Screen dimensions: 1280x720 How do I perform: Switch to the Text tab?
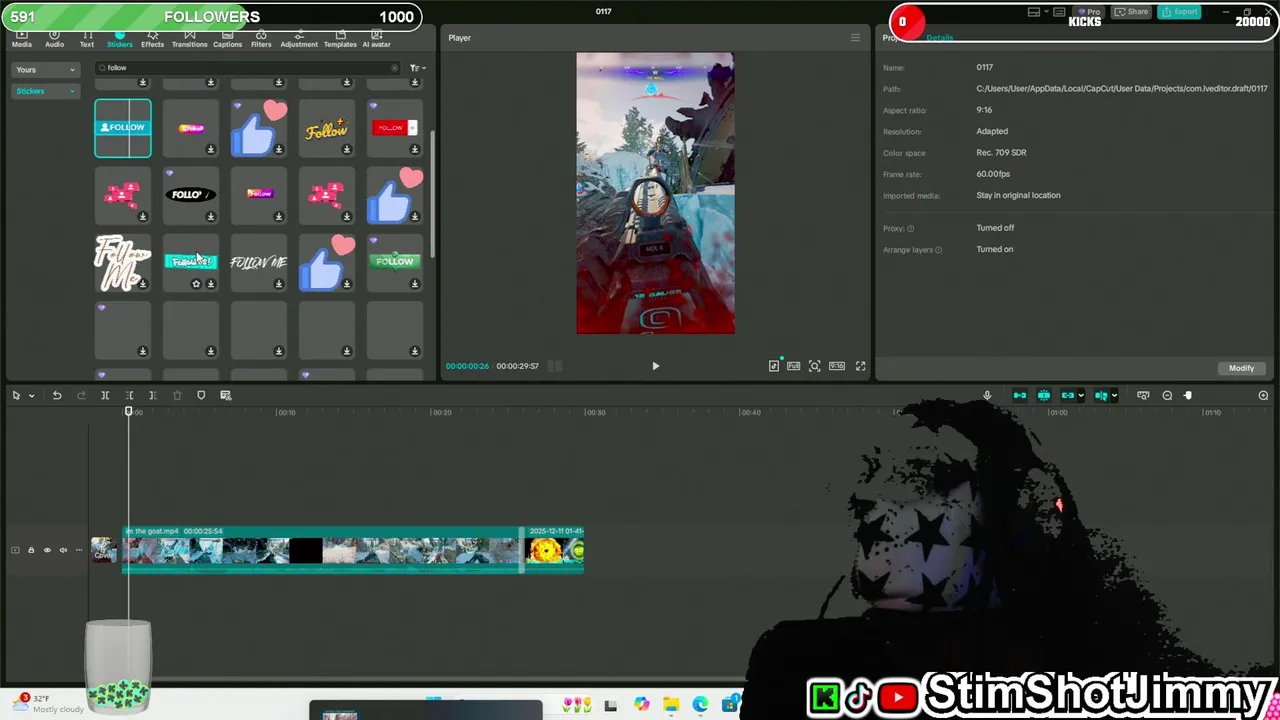click(87, 40)
